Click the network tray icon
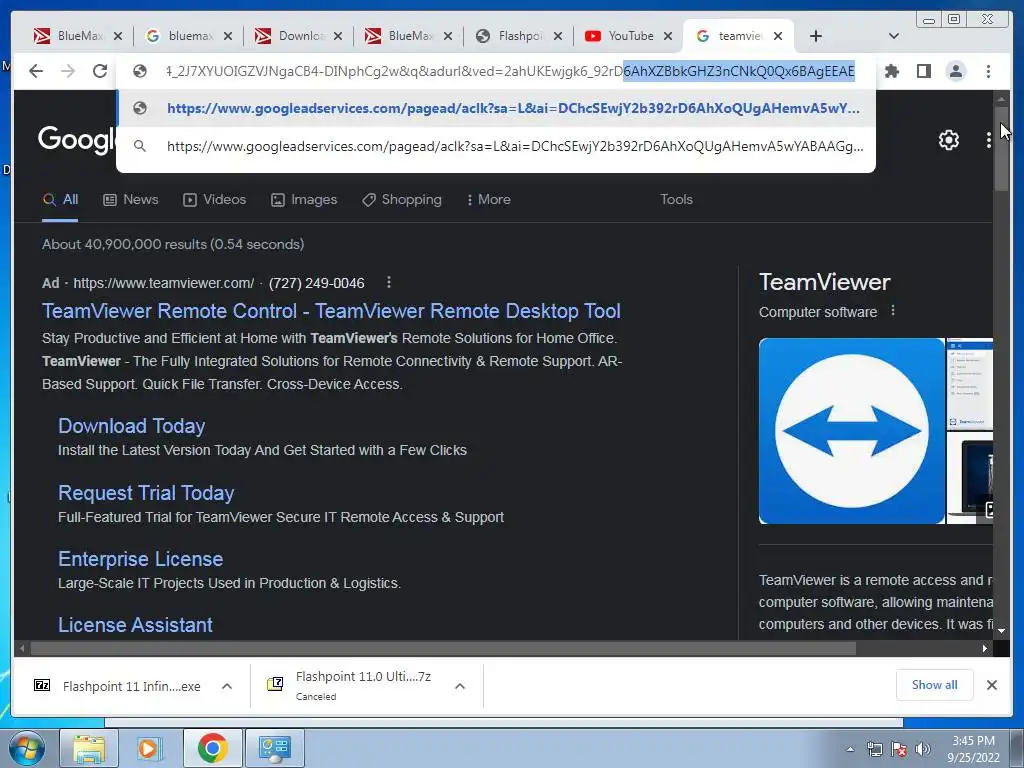This screenshot has height=768, width=1024. tap(874, 749)
